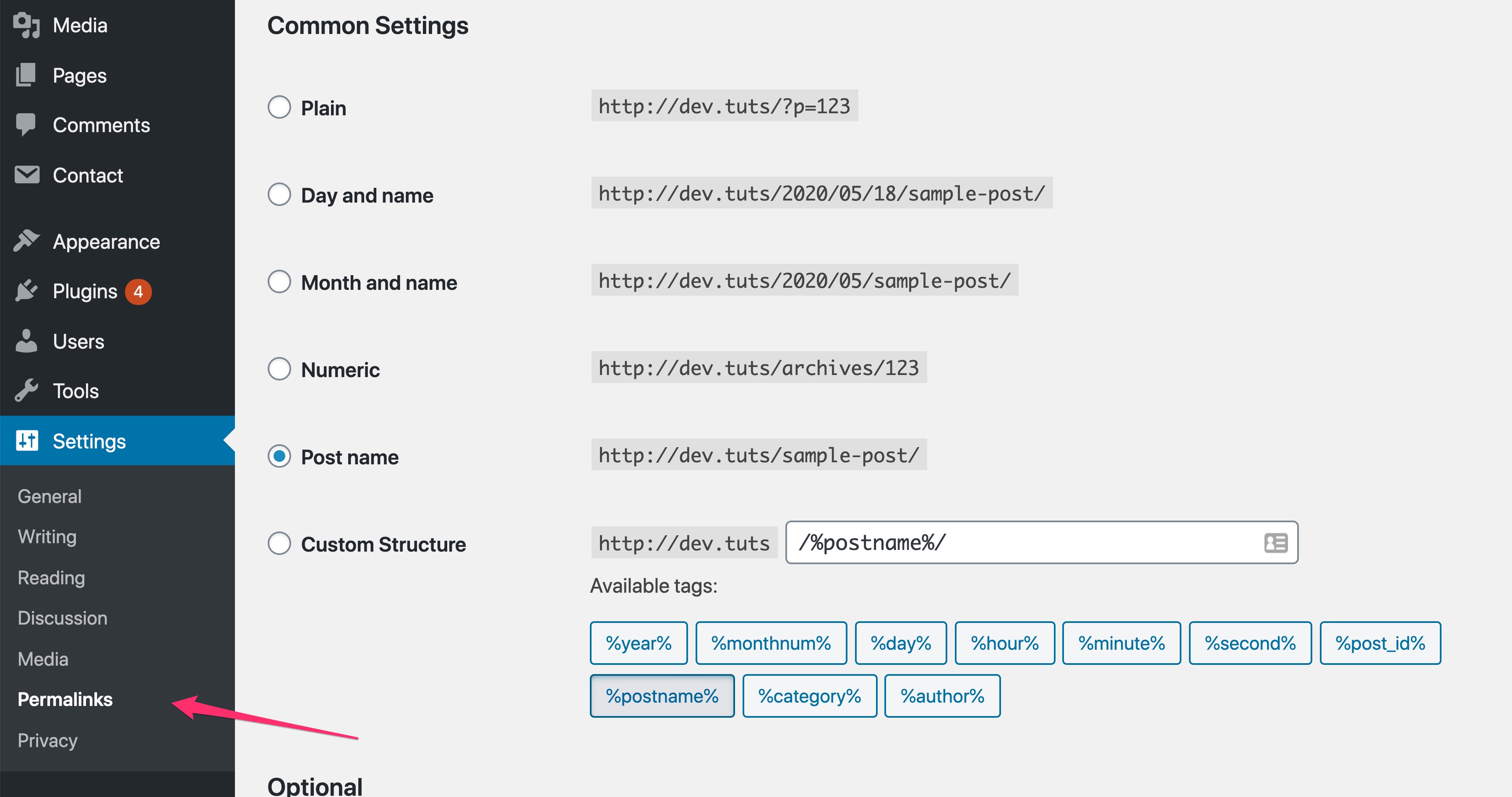Open the Pages menu label
Image resolution: width=1512 pixels, height=797 pixels.
click(80, 76)
